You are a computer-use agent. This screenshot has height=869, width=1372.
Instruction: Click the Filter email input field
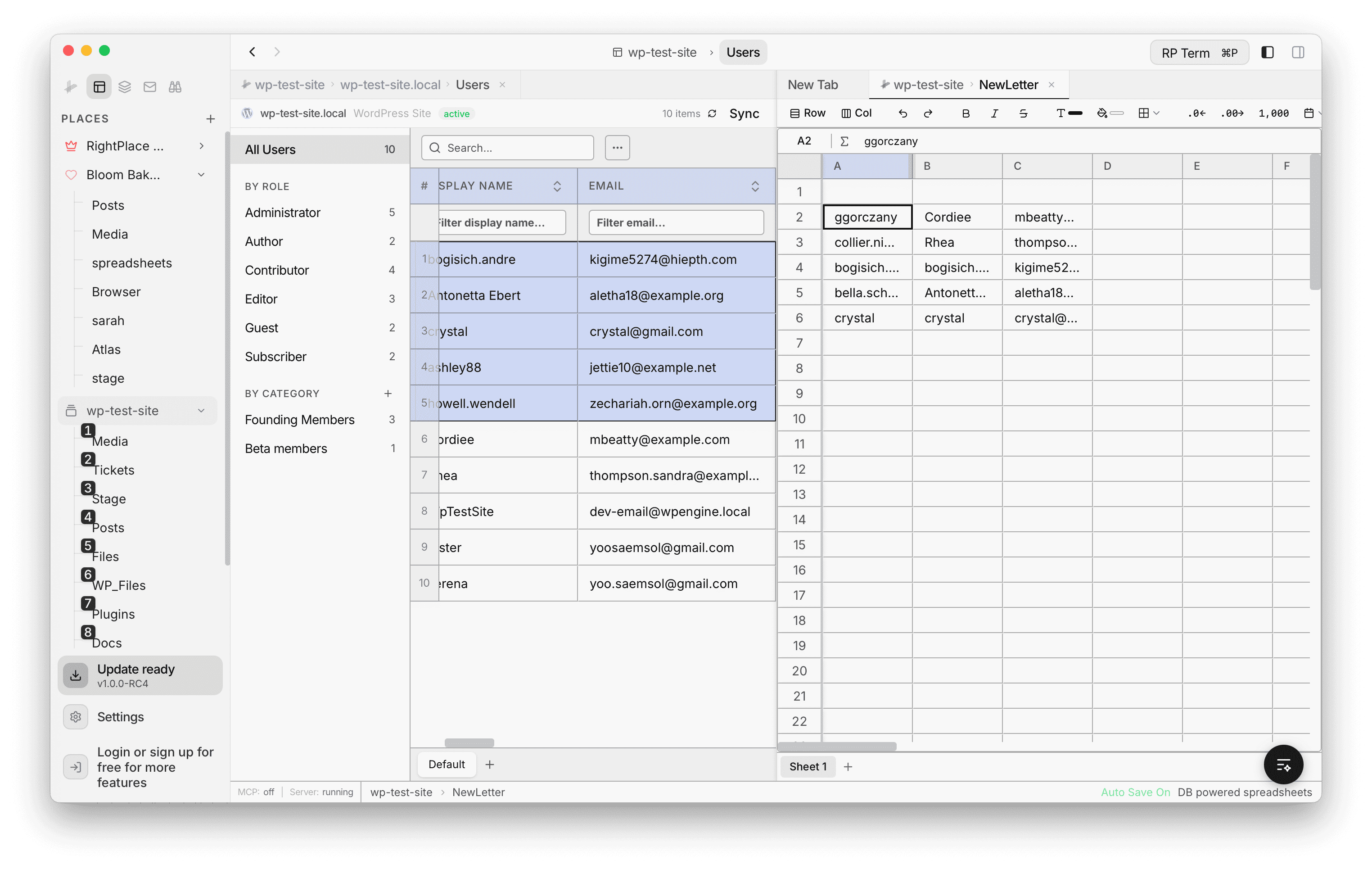tap(676, 222)
